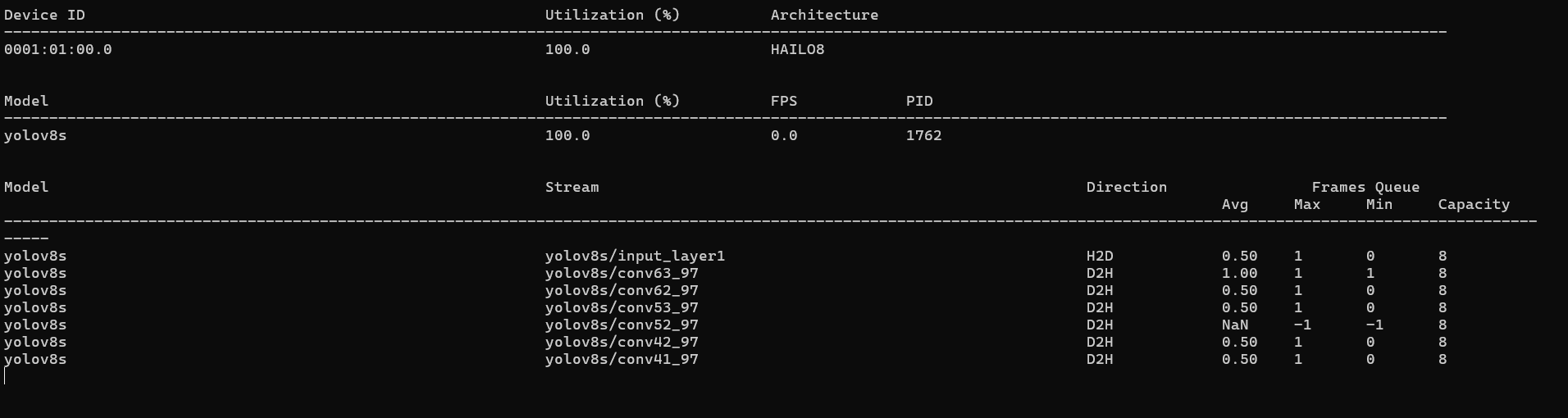Viewport: 1568px width, 418px height.
Task: Click the Capacity column header
Action: [1473, 204]
